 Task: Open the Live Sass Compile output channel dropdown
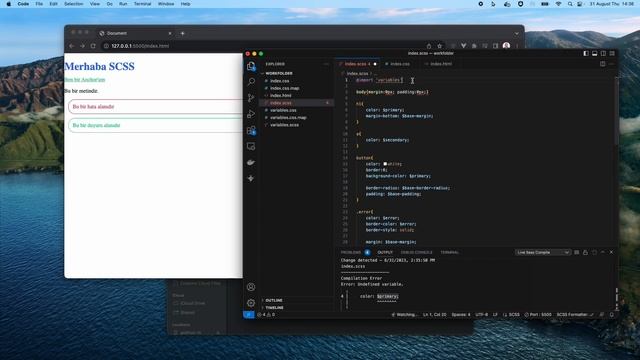click(542, 253)
